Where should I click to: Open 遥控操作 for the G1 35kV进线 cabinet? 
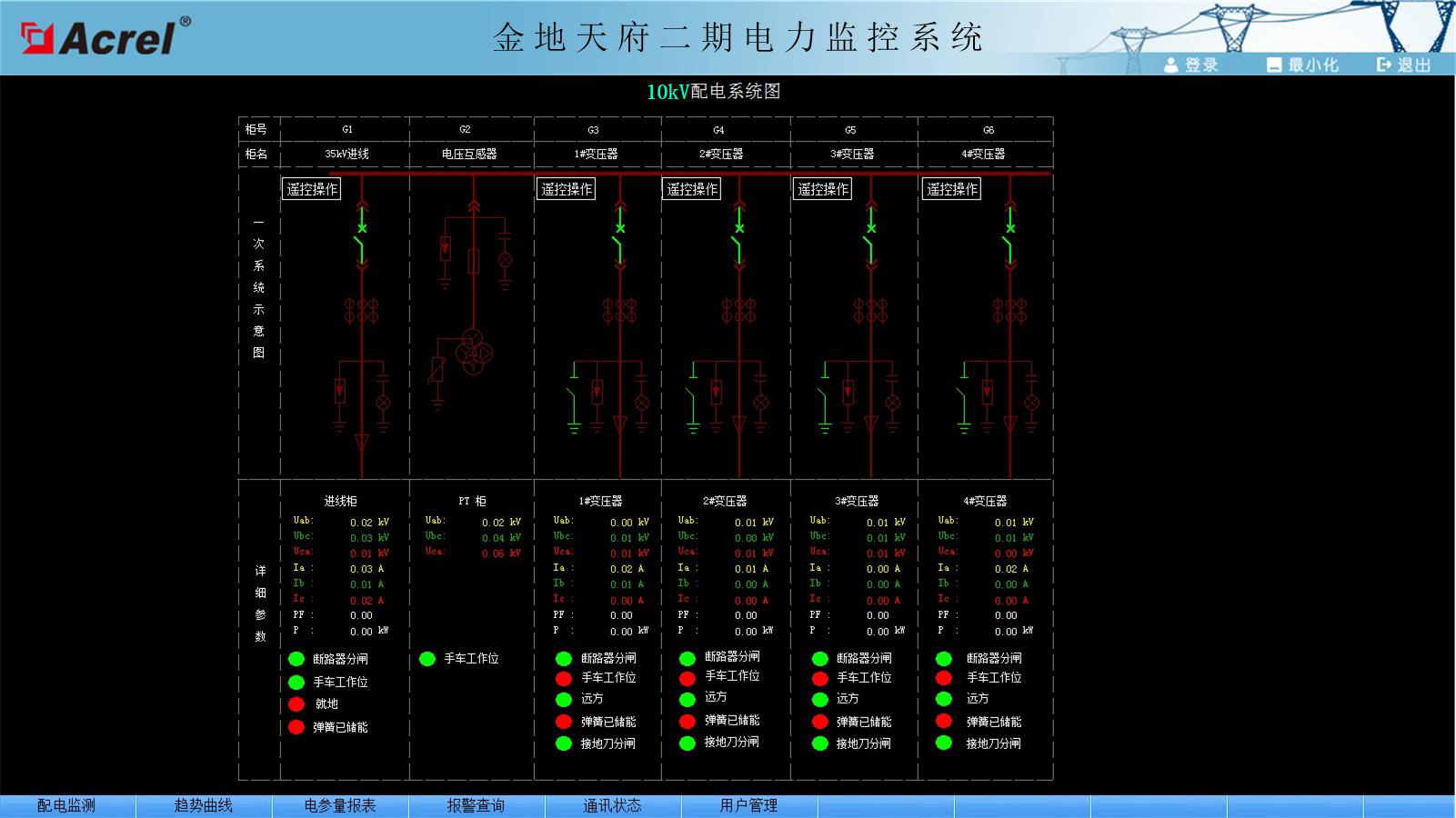(312, 189)
